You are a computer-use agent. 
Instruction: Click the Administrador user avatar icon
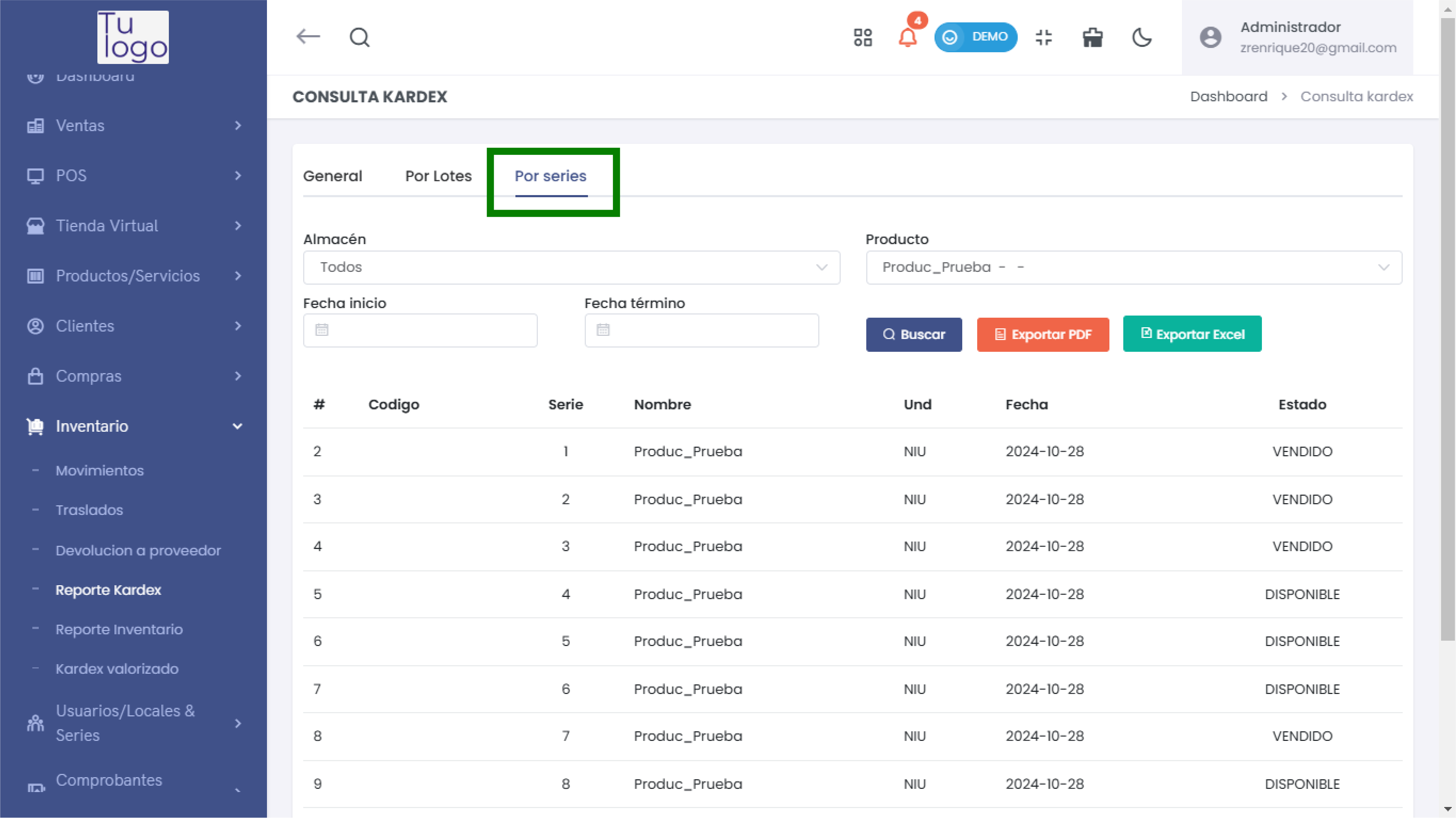pos(1210,37)
